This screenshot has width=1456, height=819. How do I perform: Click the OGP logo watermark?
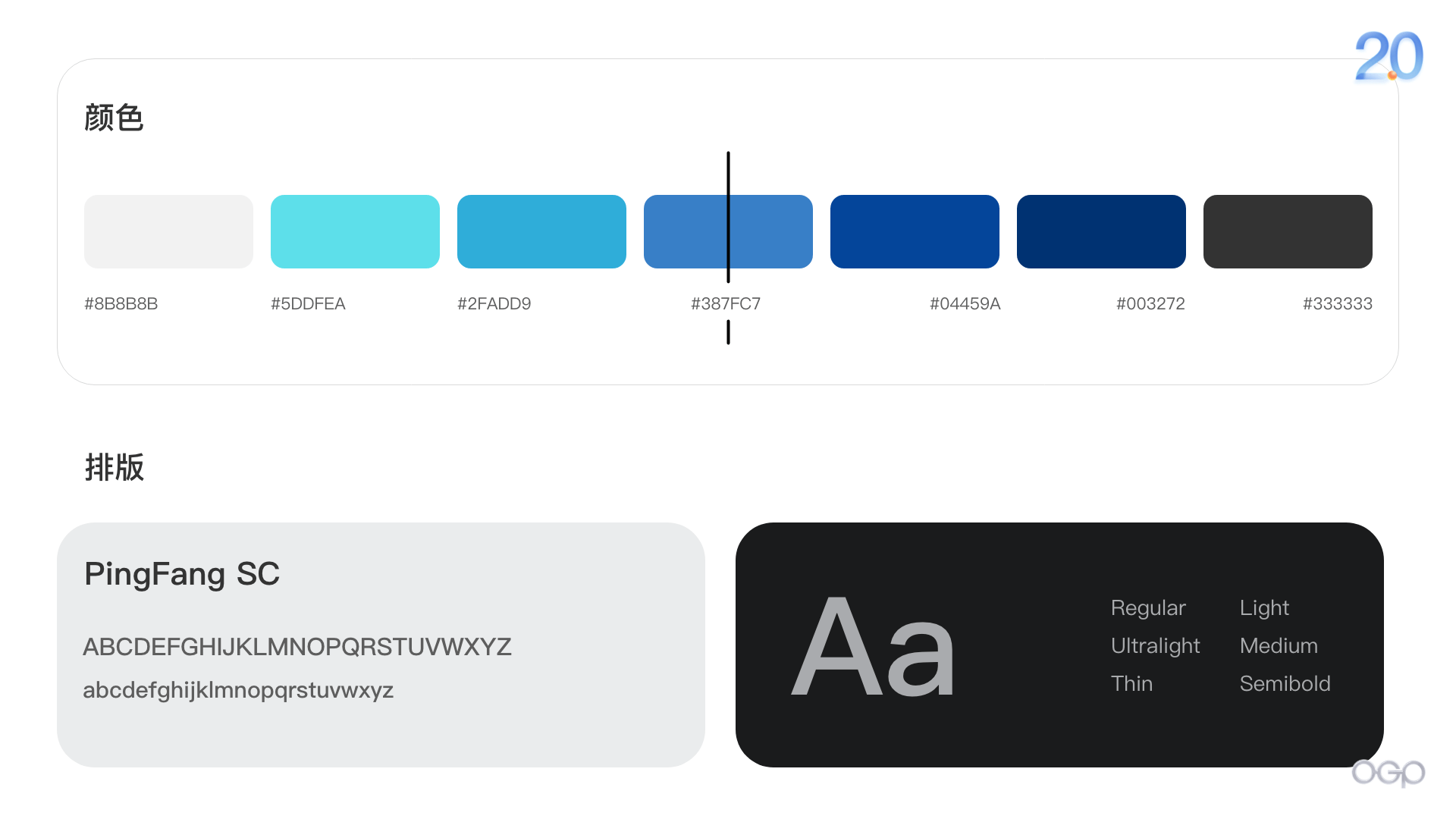pos(1388,772)
